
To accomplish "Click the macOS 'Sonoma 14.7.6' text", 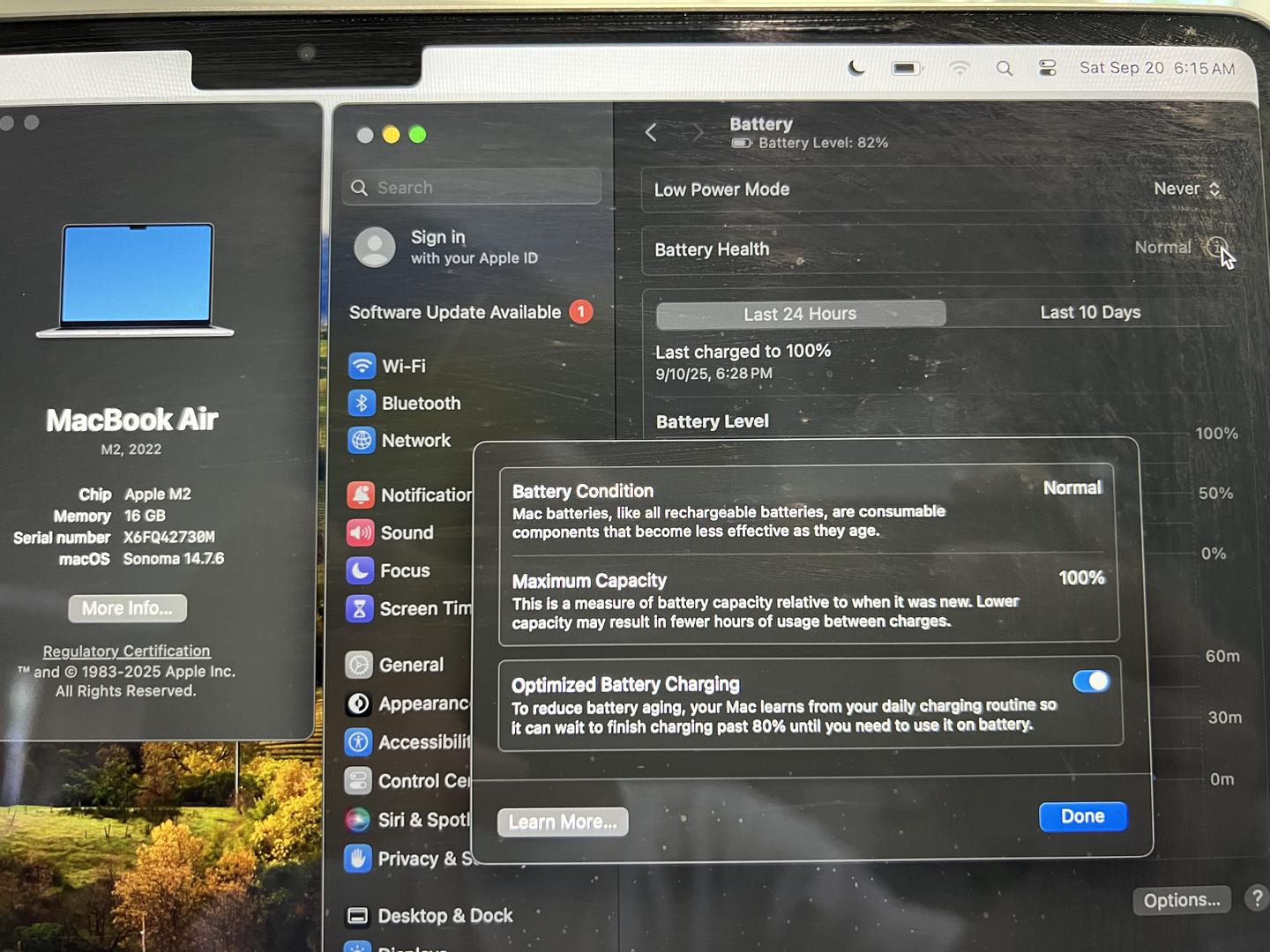I will (x=174, y=559).
